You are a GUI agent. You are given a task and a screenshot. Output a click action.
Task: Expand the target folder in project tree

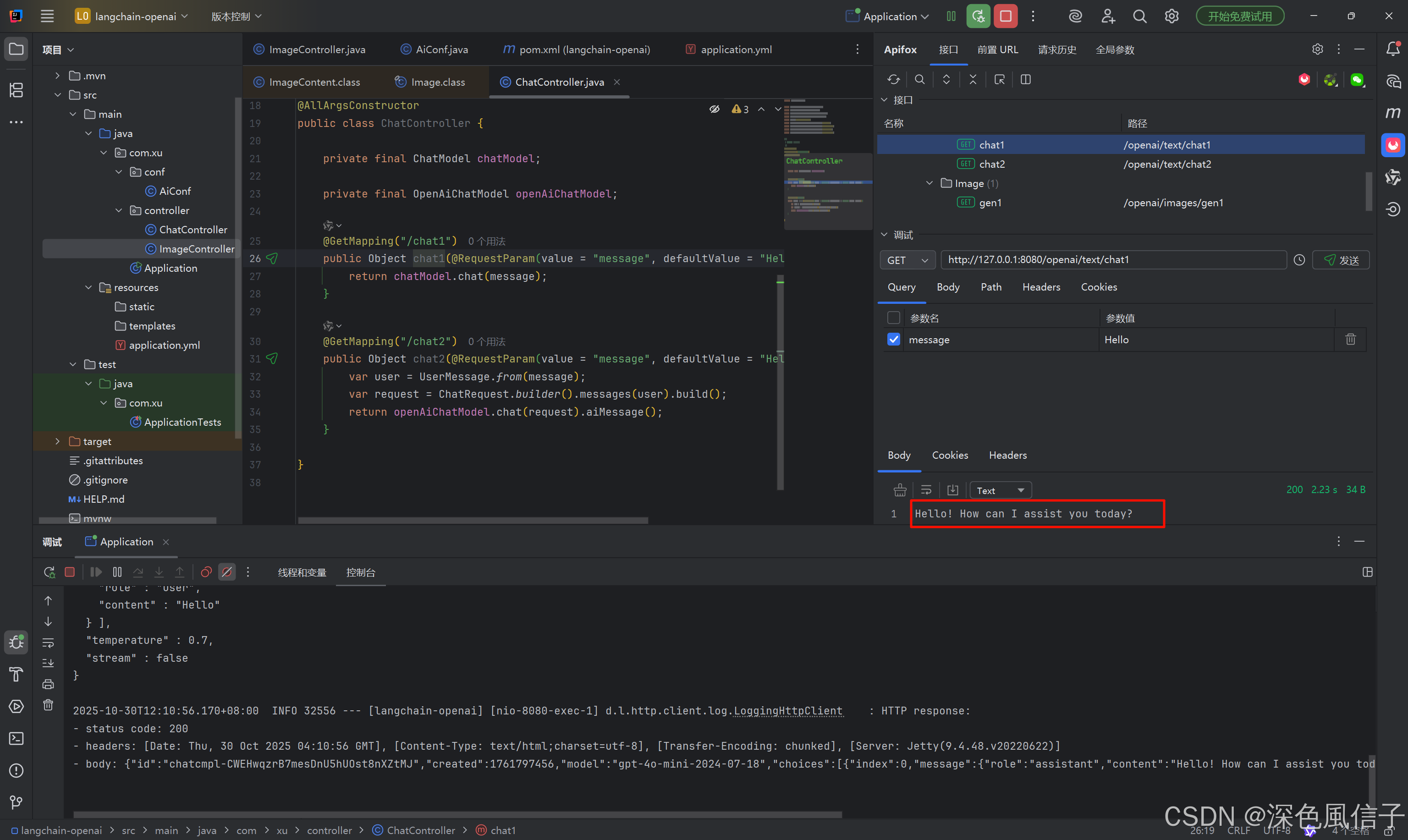[x=57, y=441]
